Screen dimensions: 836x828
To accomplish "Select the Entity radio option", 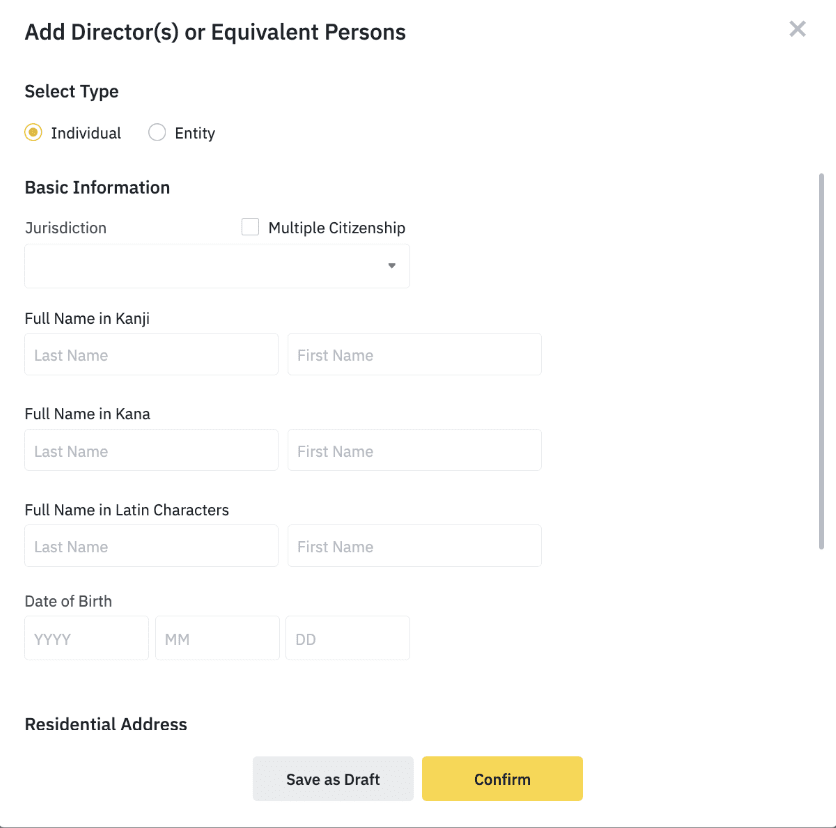I will click(x=157, y=132).
